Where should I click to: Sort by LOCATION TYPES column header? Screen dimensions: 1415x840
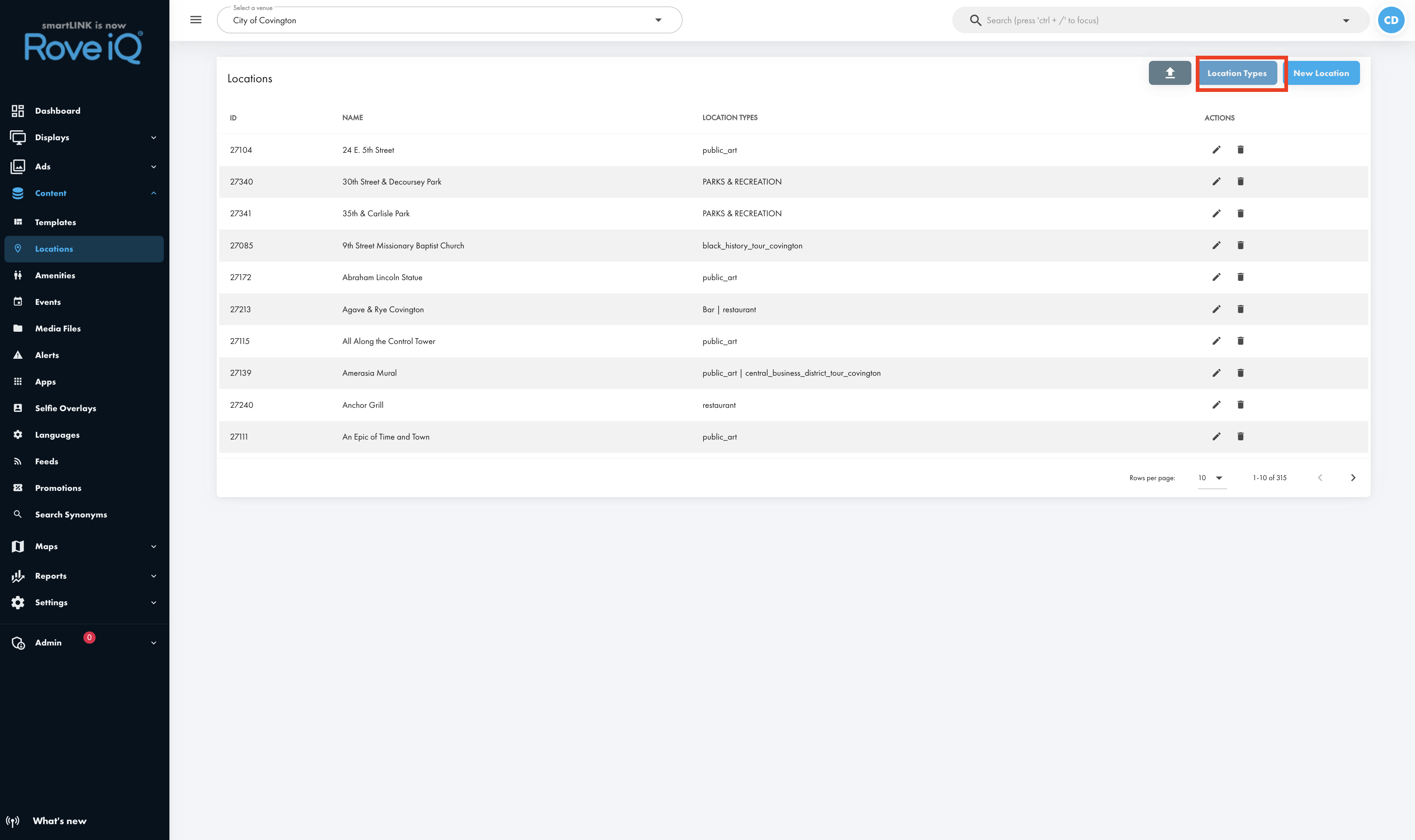[730, 118]
